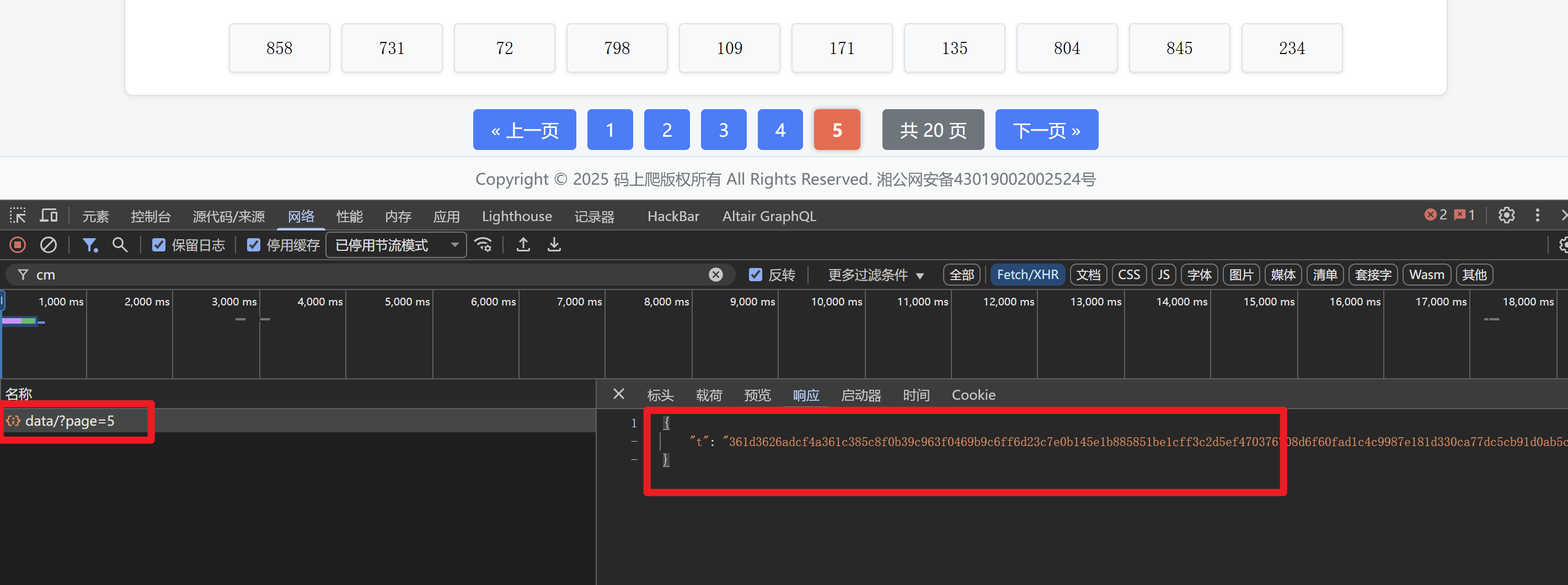Select the JS filter chip
This screenshot has width=1568, height=585.
1164,275
